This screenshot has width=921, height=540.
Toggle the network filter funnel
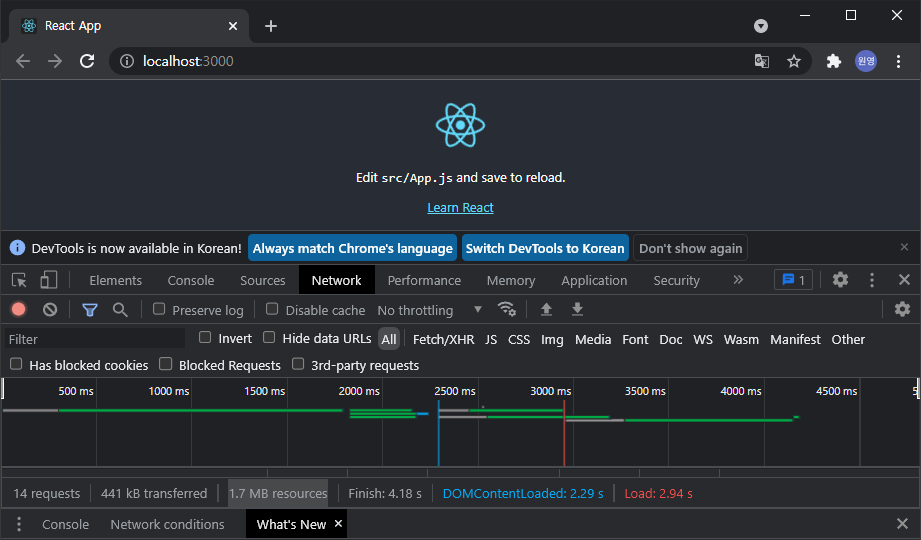[90, 310]
